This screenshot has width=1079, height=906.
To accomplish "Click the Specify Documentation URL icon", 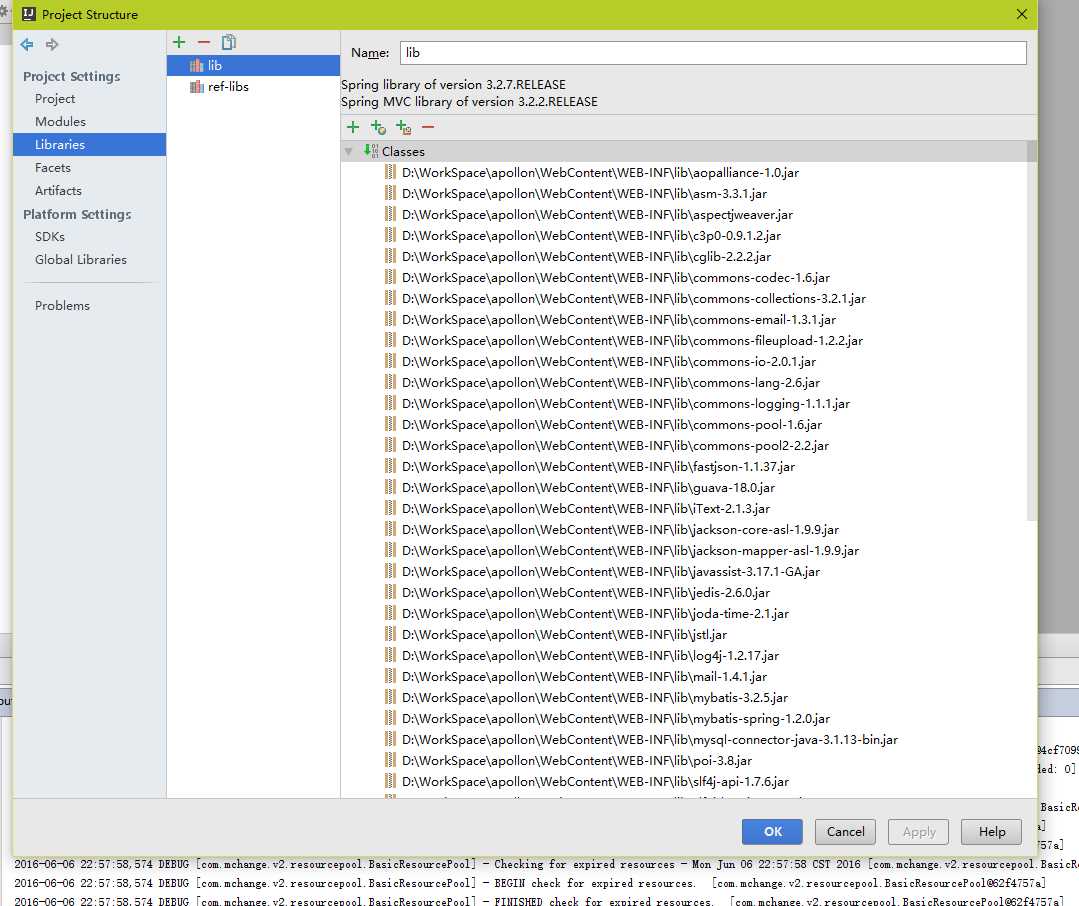I will tap(378, 127).
